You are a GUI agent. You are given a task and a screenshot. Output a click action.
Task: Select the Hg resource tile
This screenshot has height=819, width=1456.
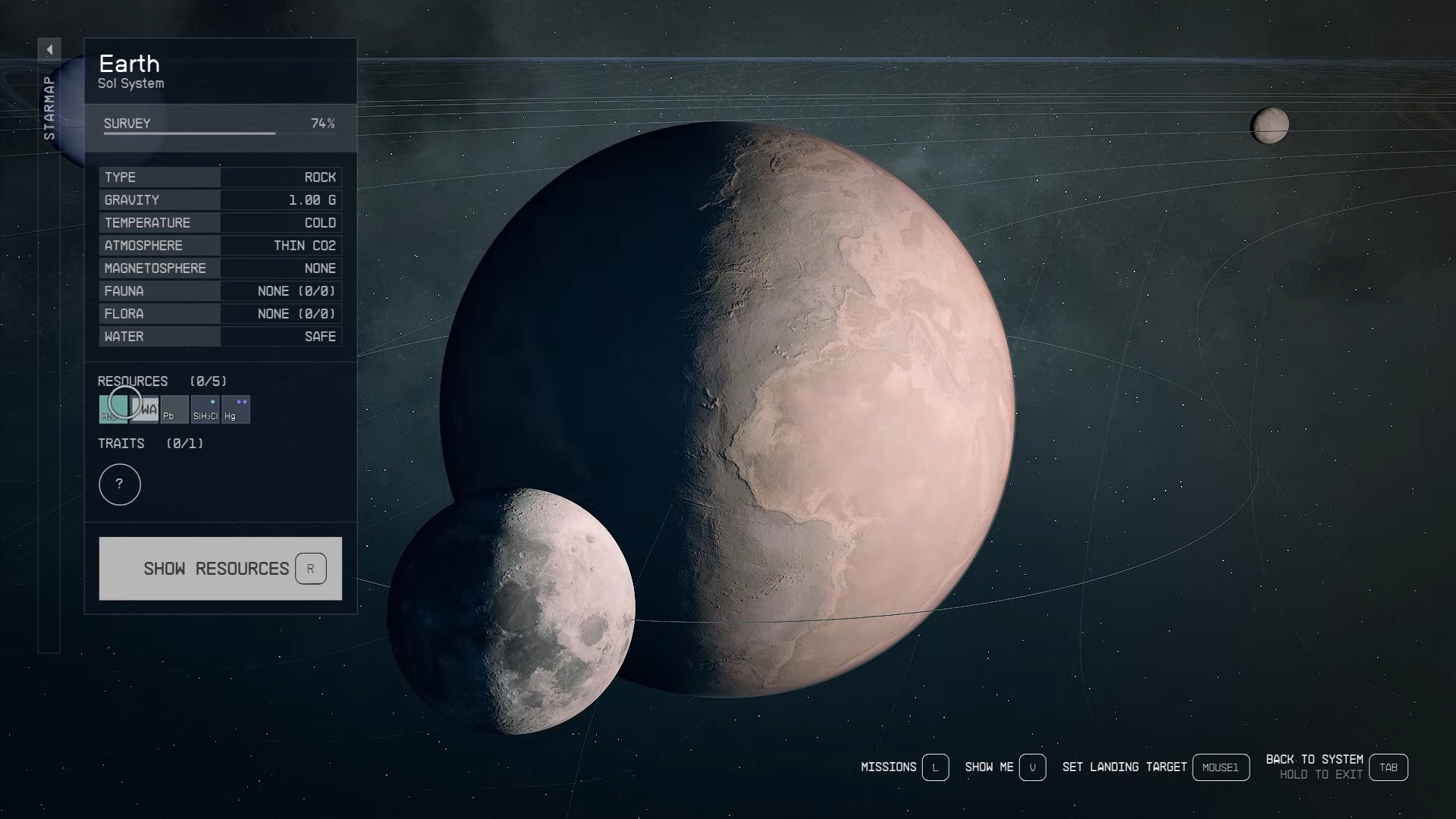(x=236, y=409)
